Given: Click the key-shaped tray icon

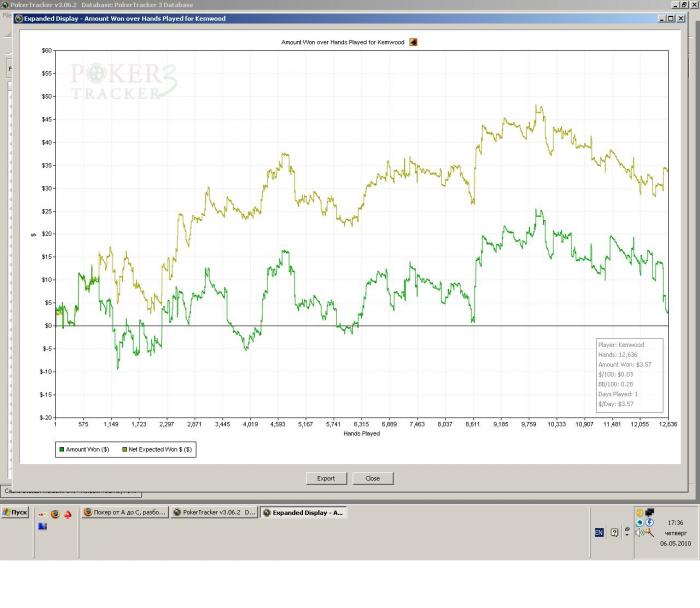Looking at the screenshot, I should (x=650, y=533).
